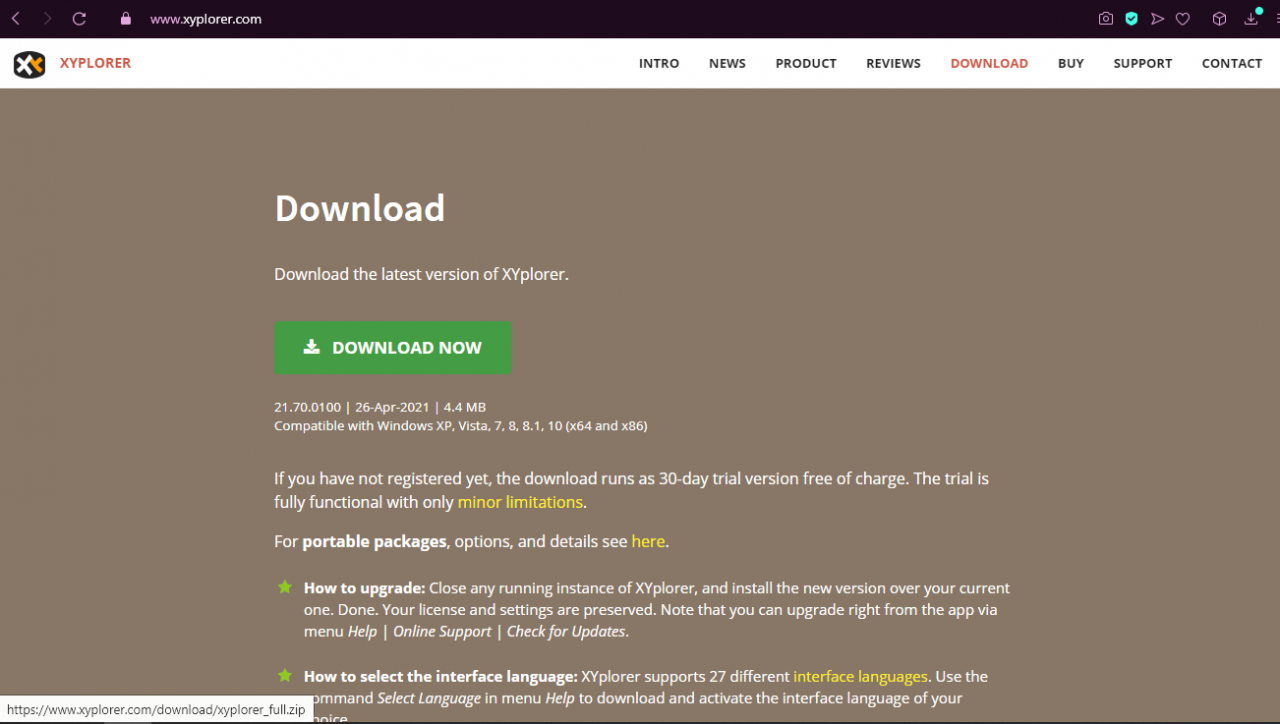The image size is (1280, 724).
Task: Open the "interface languages" link
Action: (x=860, y=677)
